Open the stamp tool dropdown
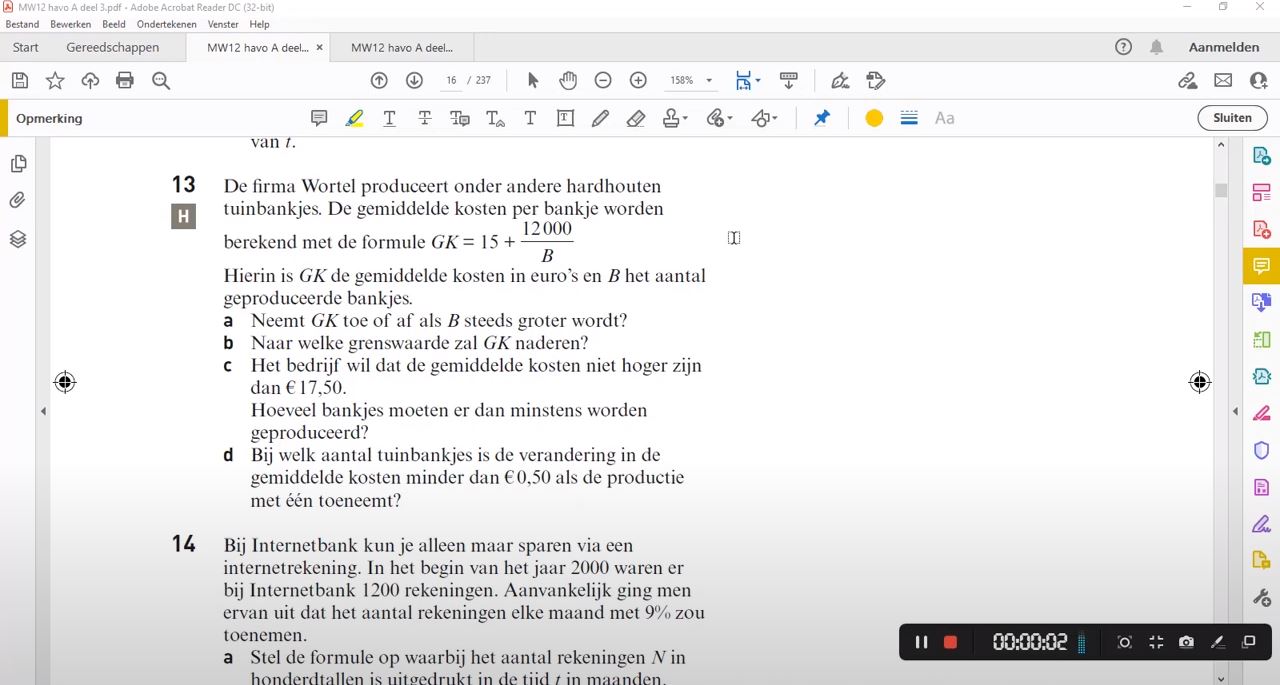Viewport: 1280px width, 685px height. 676,118
